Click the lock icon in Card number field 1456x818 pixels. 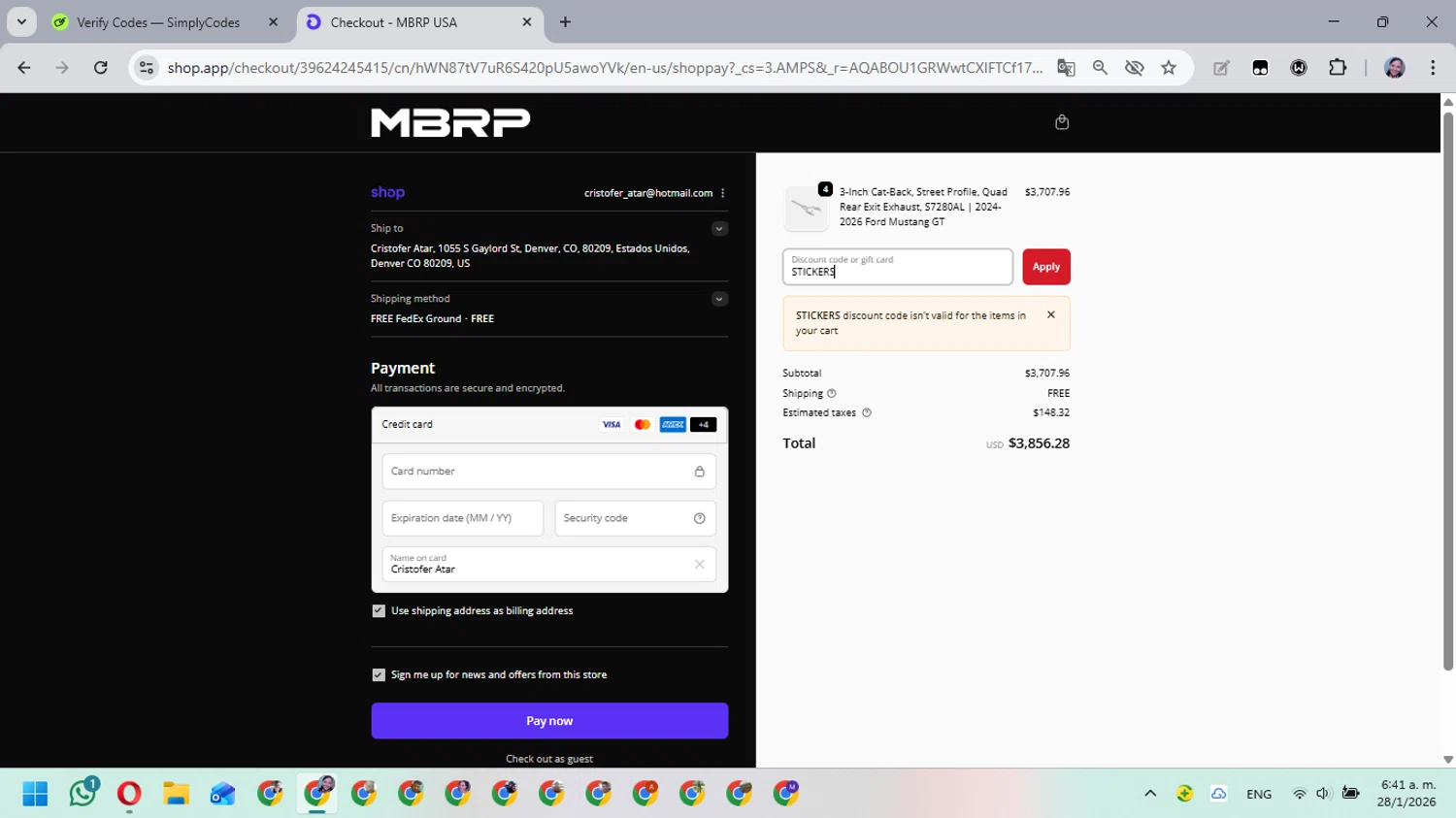(x=699, y=472)
